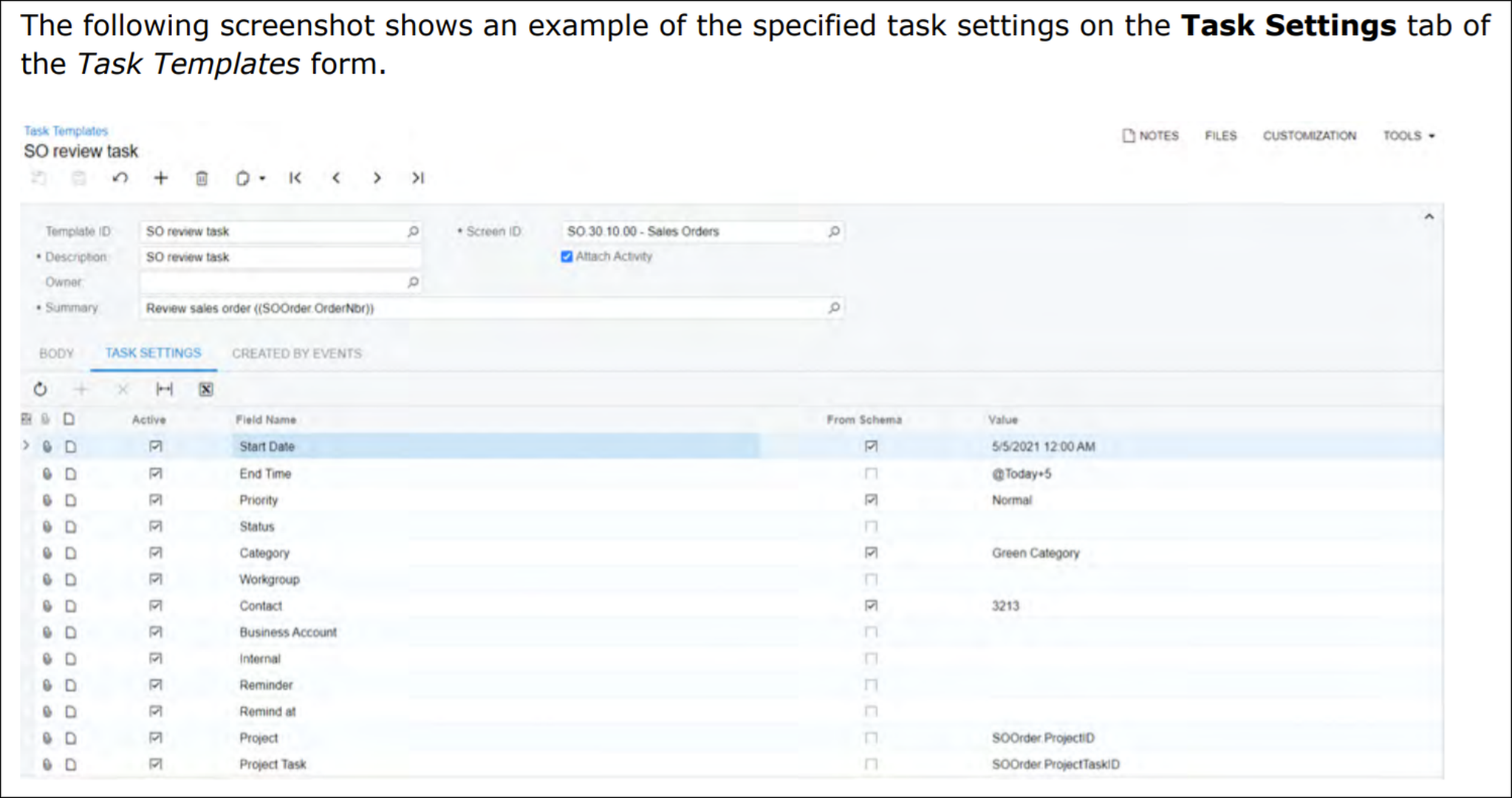Open the Created by Events tab

coord(297,353)
